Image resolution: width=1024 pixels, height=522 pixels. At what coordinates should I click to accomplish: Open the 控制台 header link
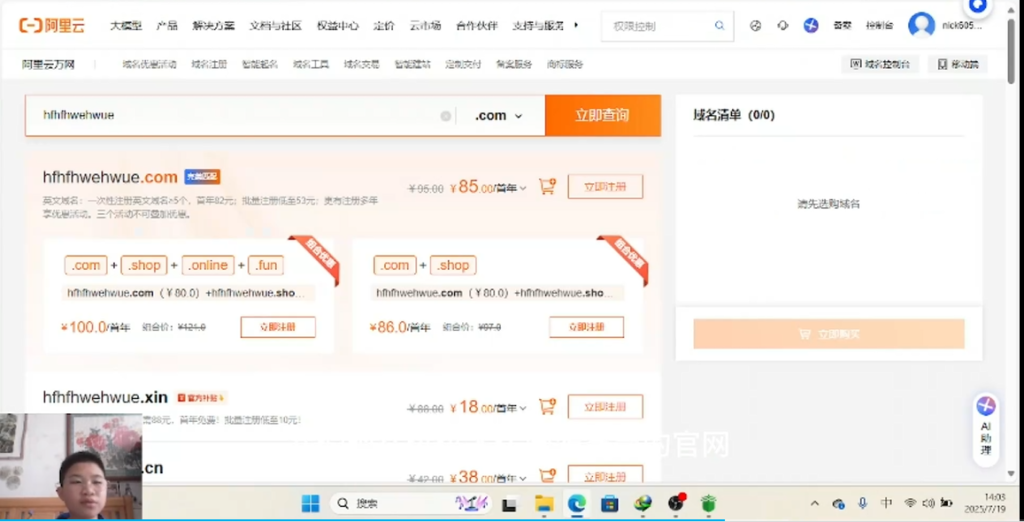pyautogui.click(x=879, y=26)
